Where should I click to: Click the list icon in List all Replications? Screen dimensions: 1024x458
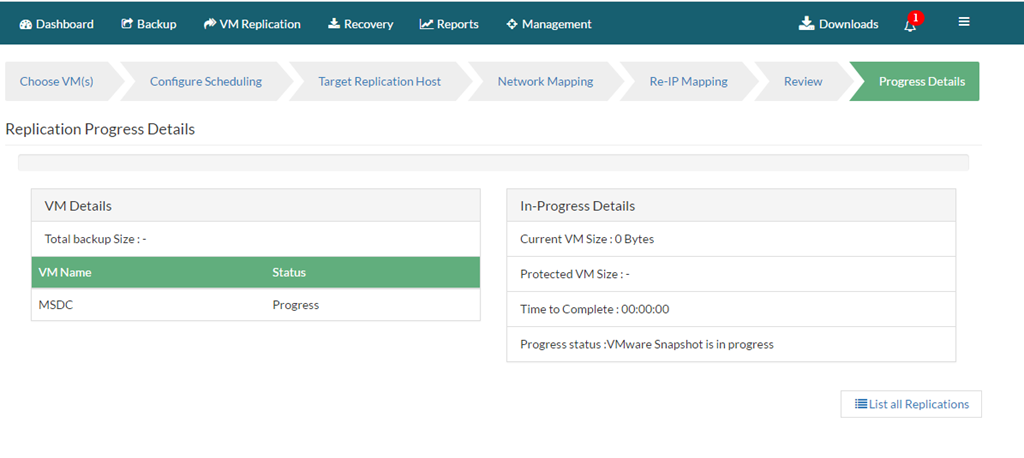click(861, 404)
